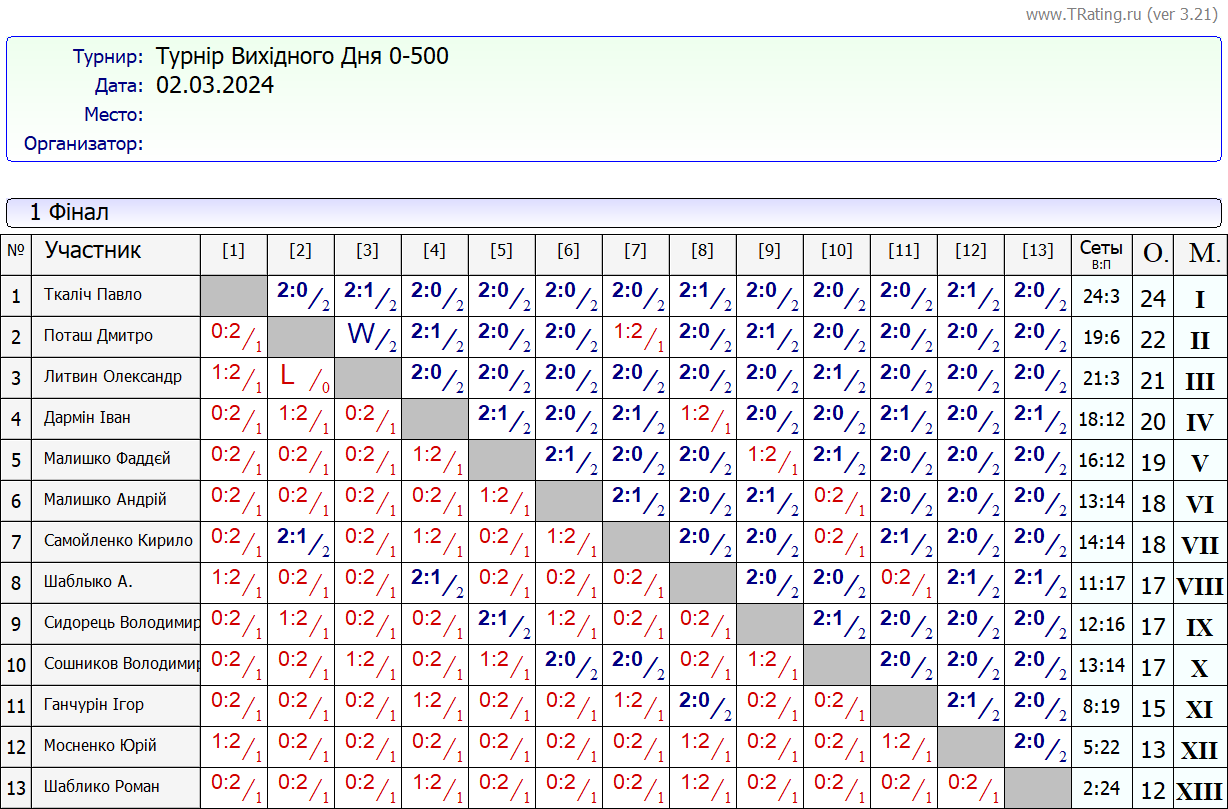Open player Ткаліч Павло
The image size is (1228, 809).
[93, 295]
